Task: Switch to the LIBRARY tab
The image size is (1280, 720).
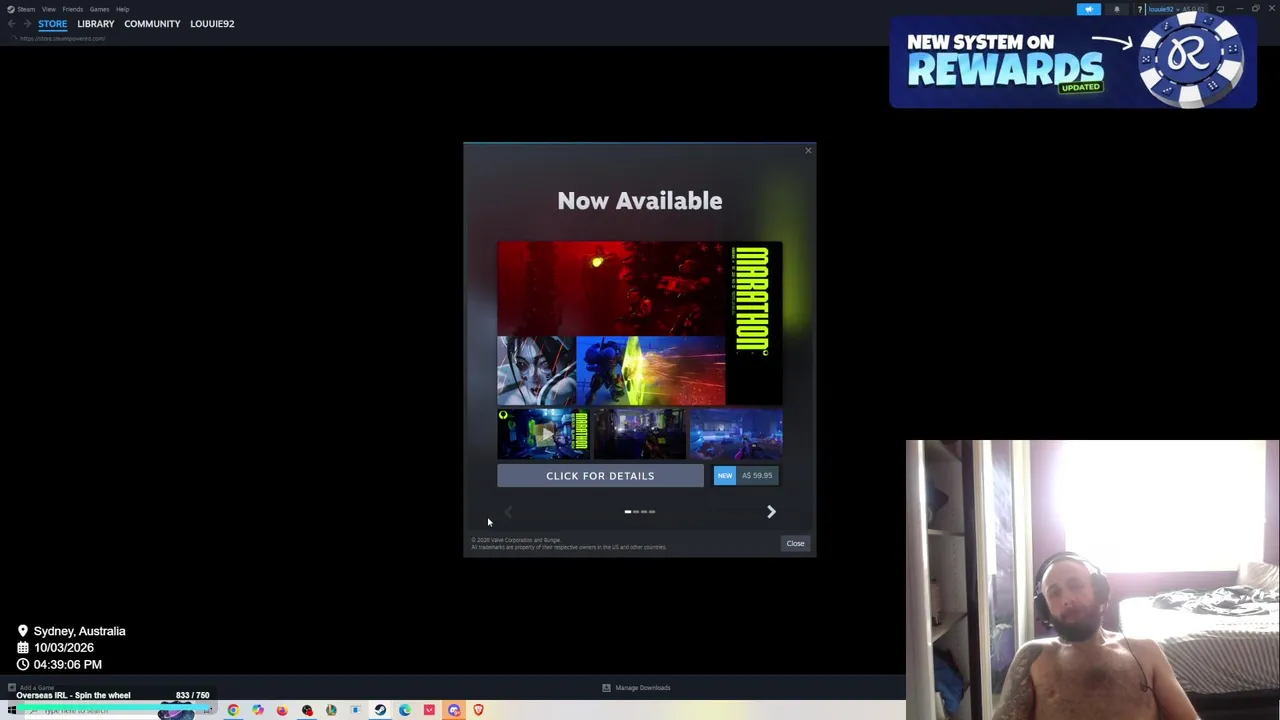Action: coord(96,24)
